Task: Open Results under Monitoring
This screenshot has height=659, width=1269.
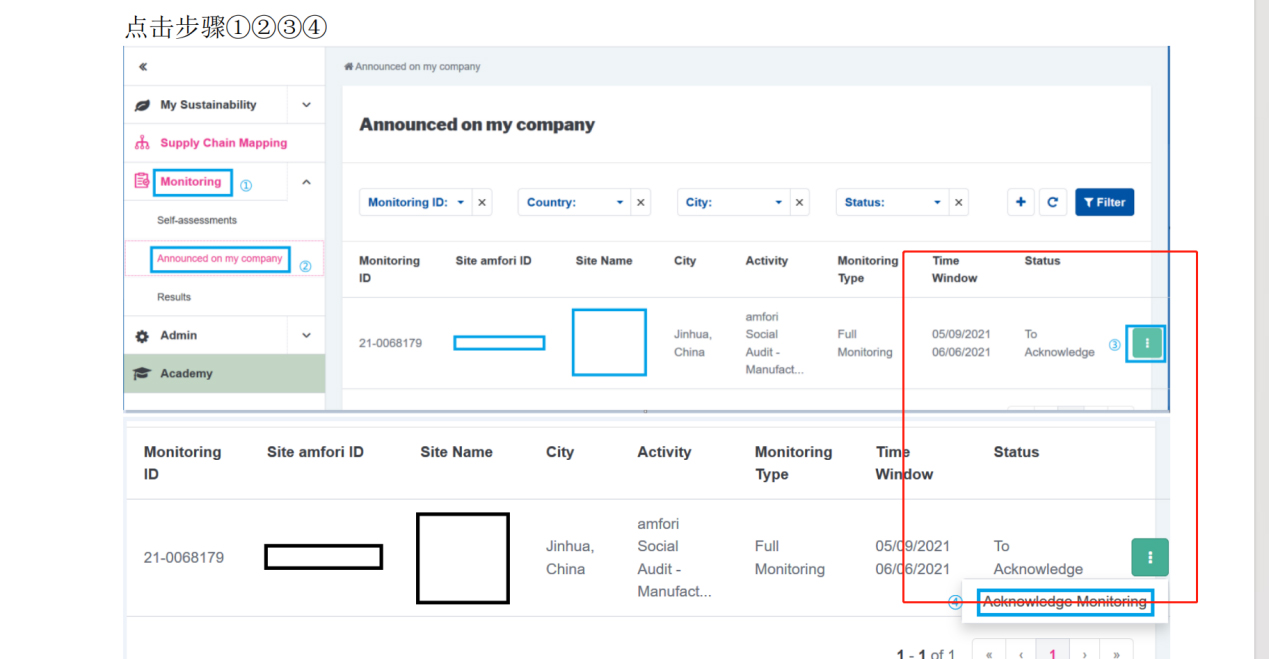Action: 174,297
